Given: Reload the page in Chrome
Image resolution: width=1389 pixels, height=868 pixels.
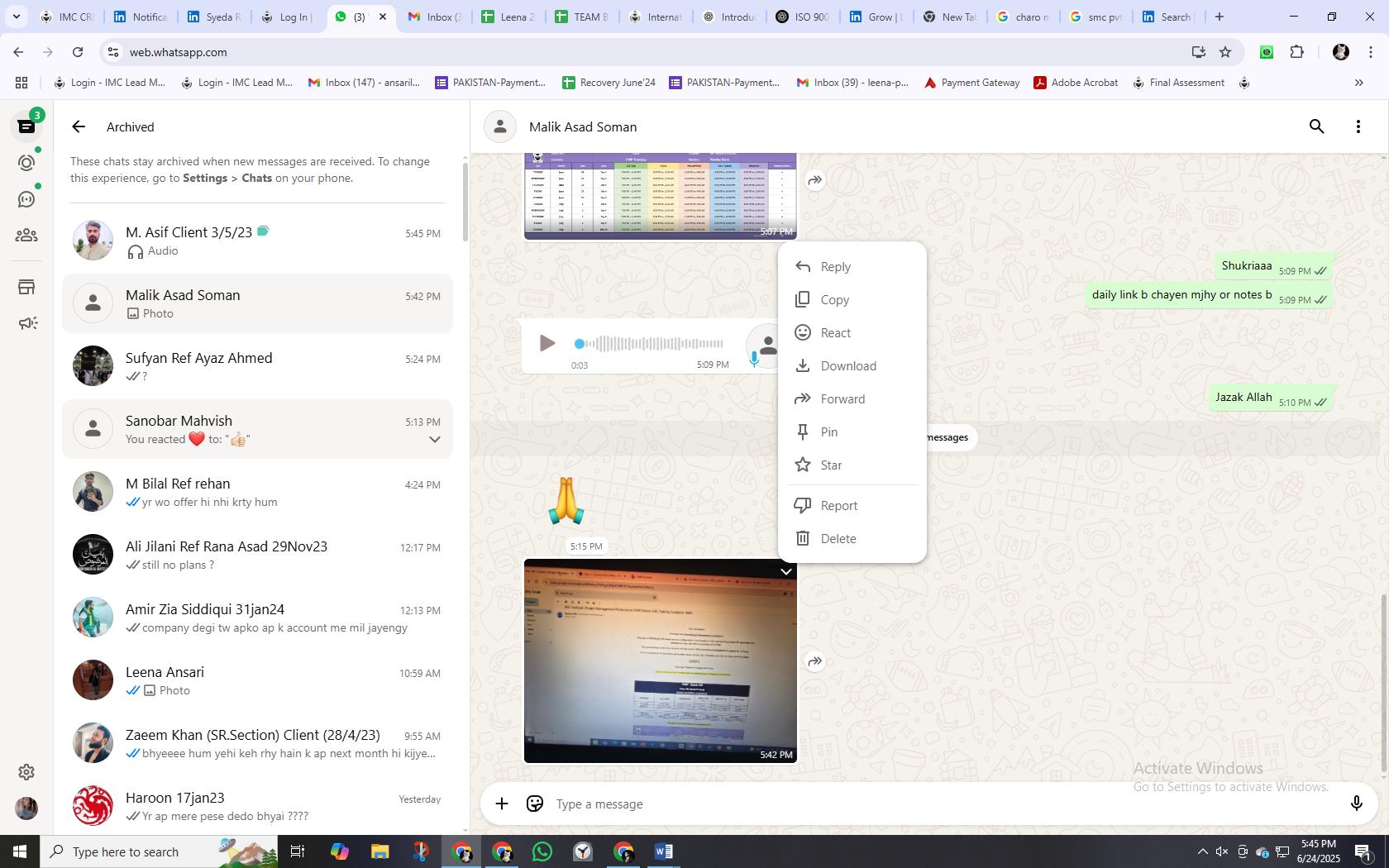Looking at the screenshot, I should [78, 52].
